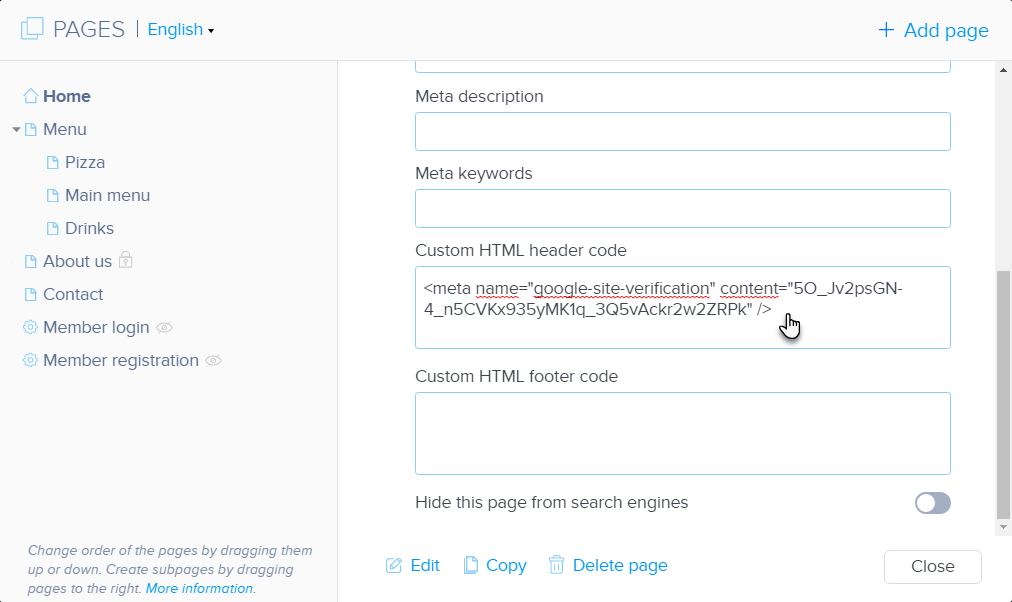Screen dimensions: 1012x602
Task: Click the lock icon beside About us
Action: pyautogui.click(x=126, y=260)
